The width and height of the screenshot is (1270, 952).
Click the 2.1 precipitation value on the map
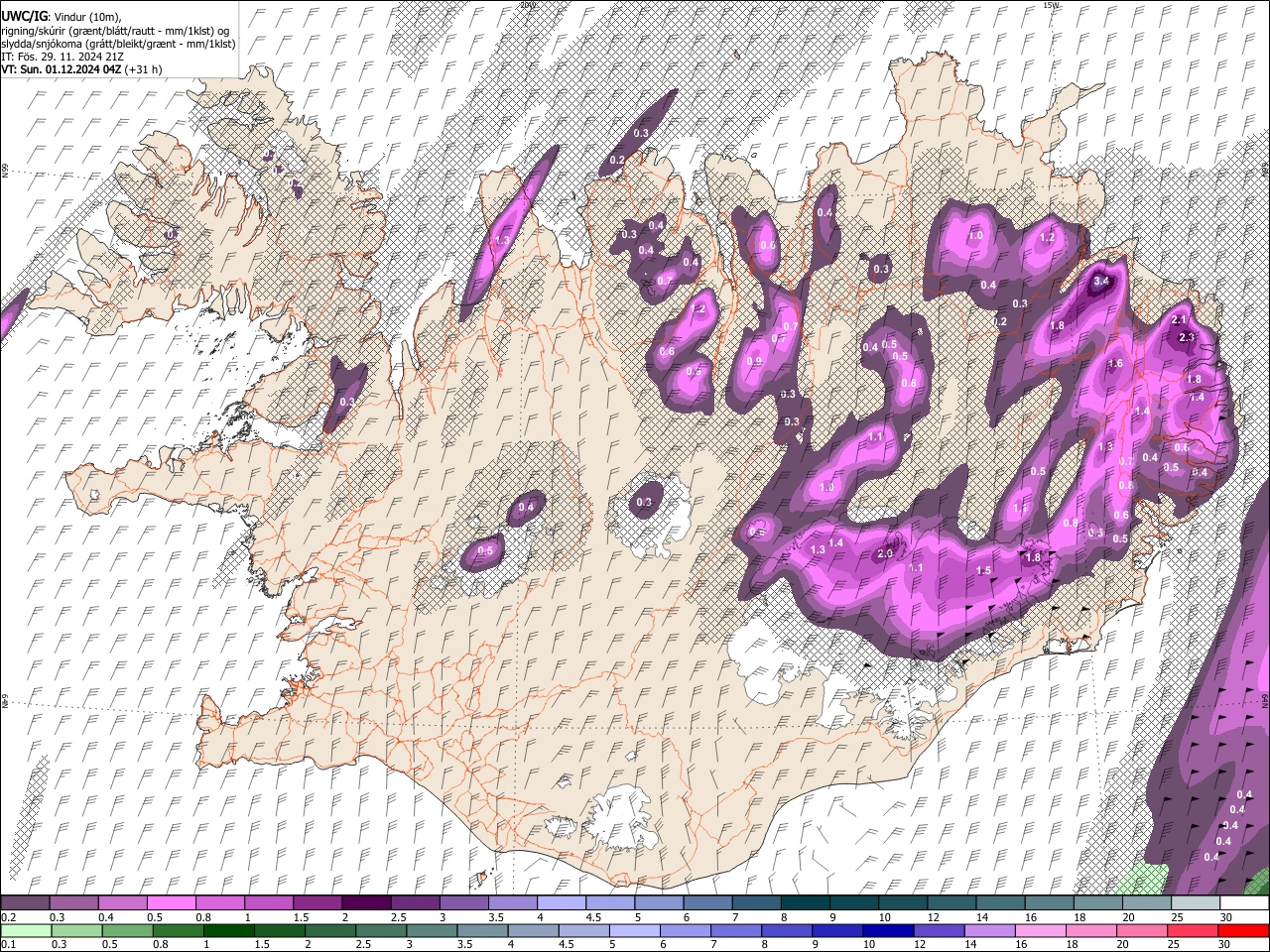pyautogui.click(x=1180, y=320)
